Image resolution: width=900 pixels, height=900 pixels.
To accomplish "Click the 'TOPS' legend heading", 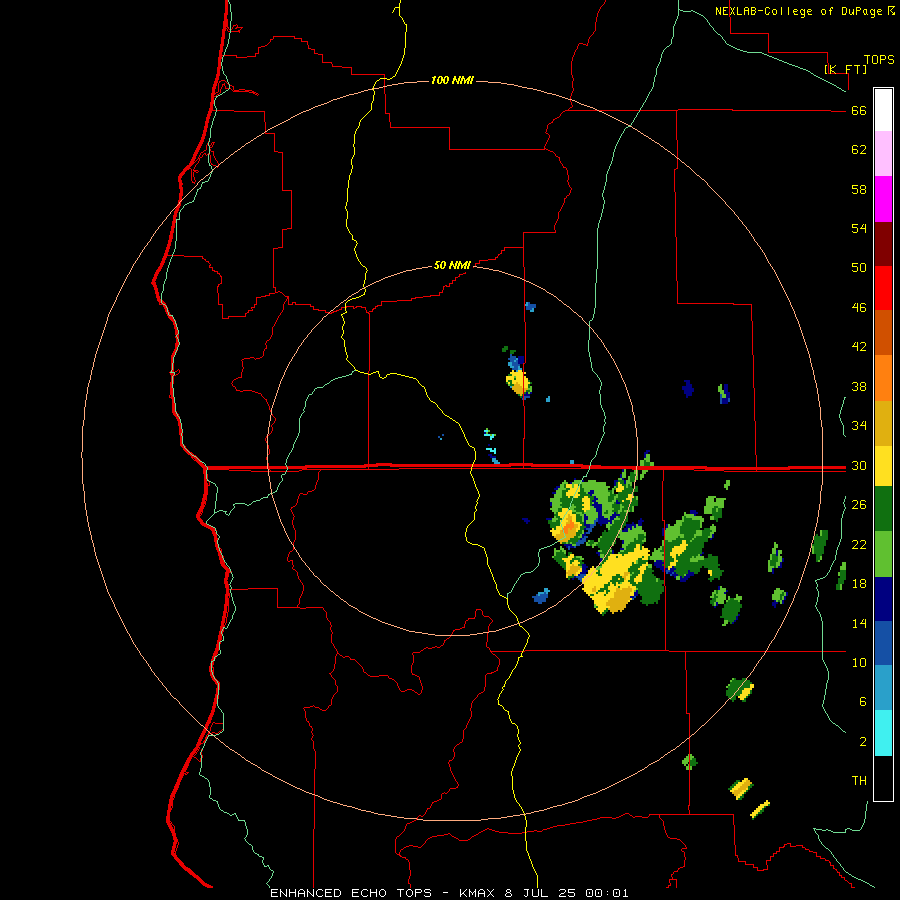I will coord(879,59).
